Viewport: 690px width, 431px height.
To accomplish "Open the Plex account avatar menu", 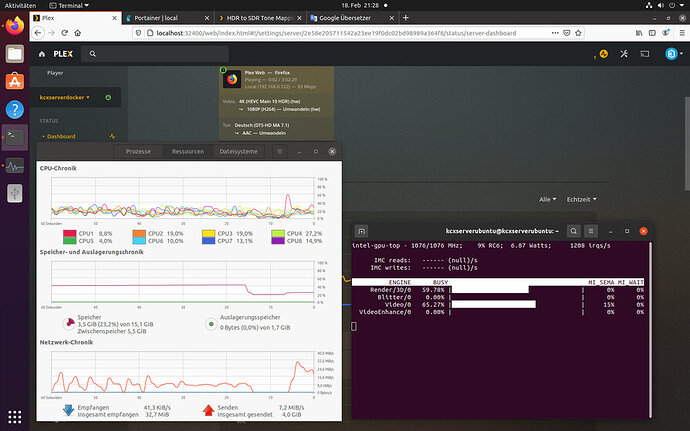I will tap(674, 54).
